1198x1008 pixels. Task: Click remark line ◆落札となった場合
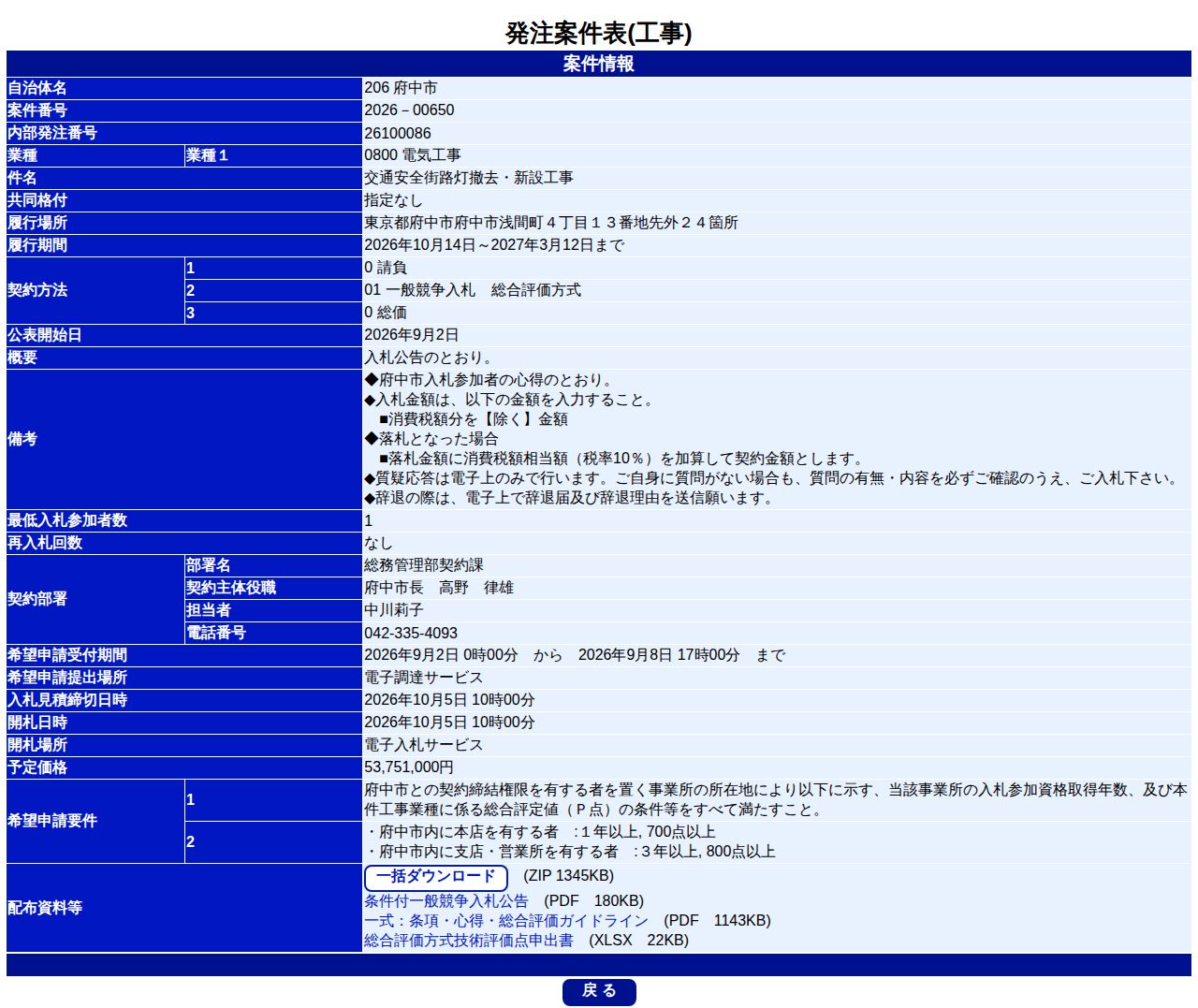[431, 439]
